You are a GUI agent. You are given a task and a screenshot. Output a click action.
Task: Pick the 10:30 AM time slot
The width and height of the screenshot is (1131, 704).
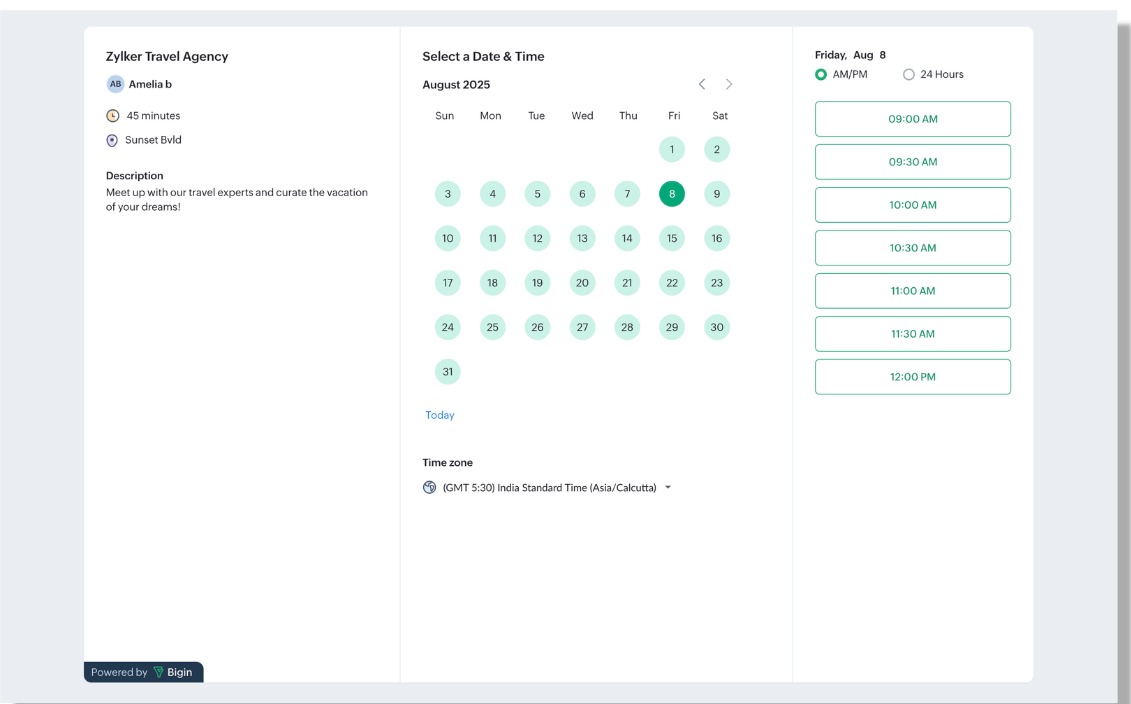(x=912, y=248)
